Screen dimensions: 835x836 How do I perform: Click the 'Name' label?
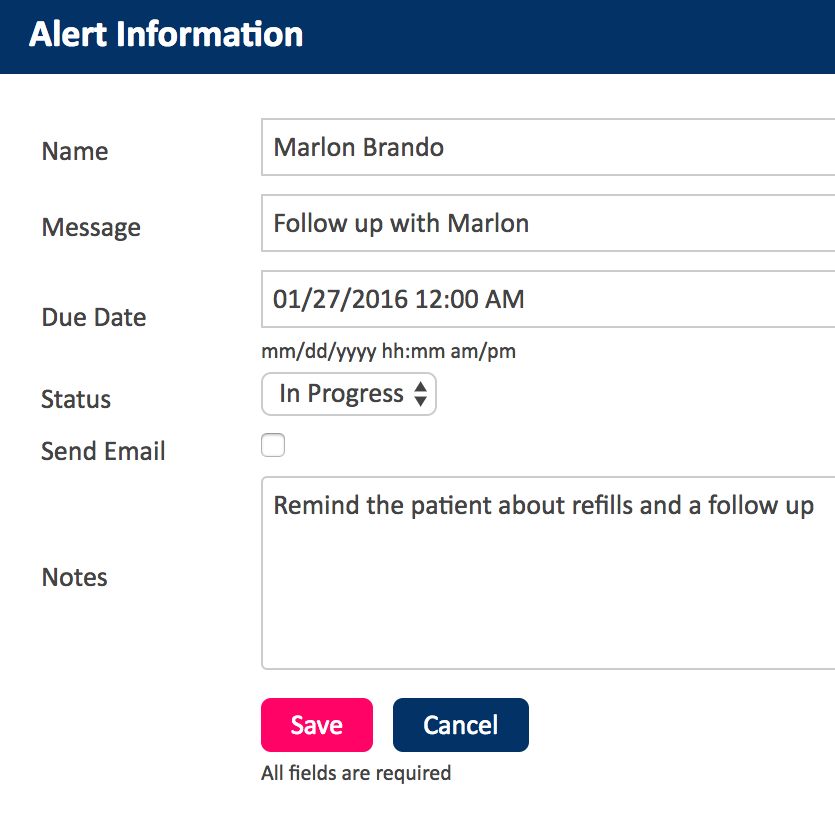(75, 151)
